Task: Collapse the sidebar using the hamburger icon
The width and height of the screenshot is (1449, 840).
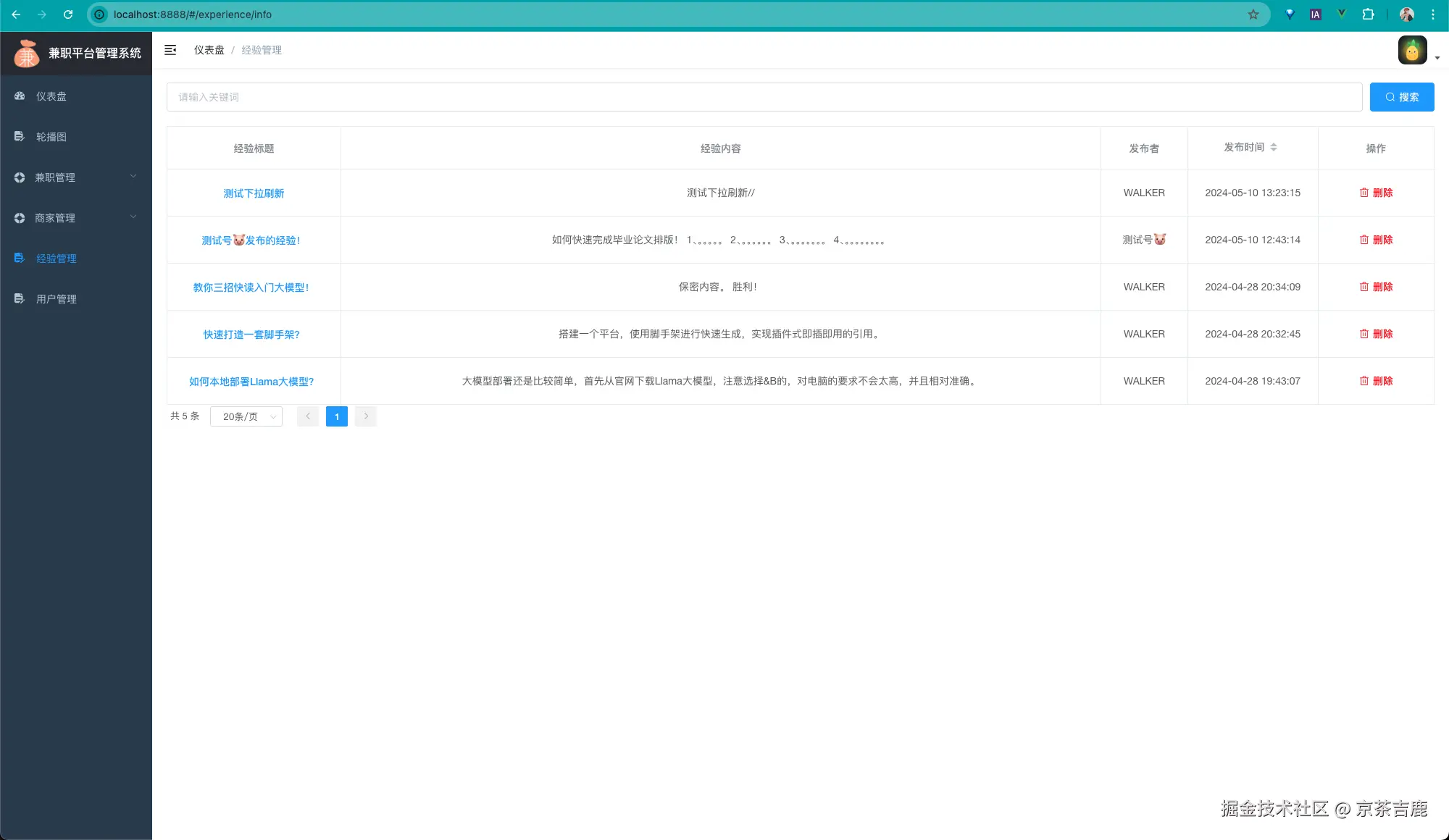Action: 170,50
